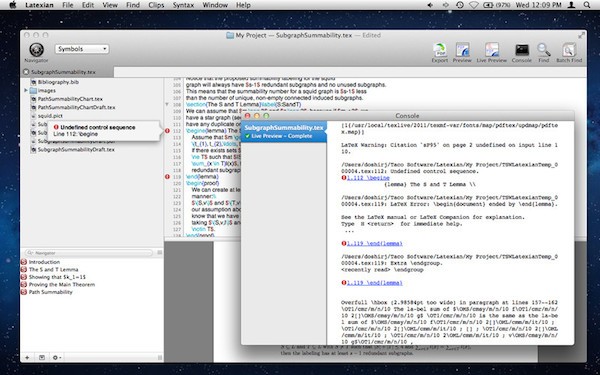The width and height of the screenshot is (600, 375).
Task: Click the volume icon in menu bar
Action: click(430, 5)
